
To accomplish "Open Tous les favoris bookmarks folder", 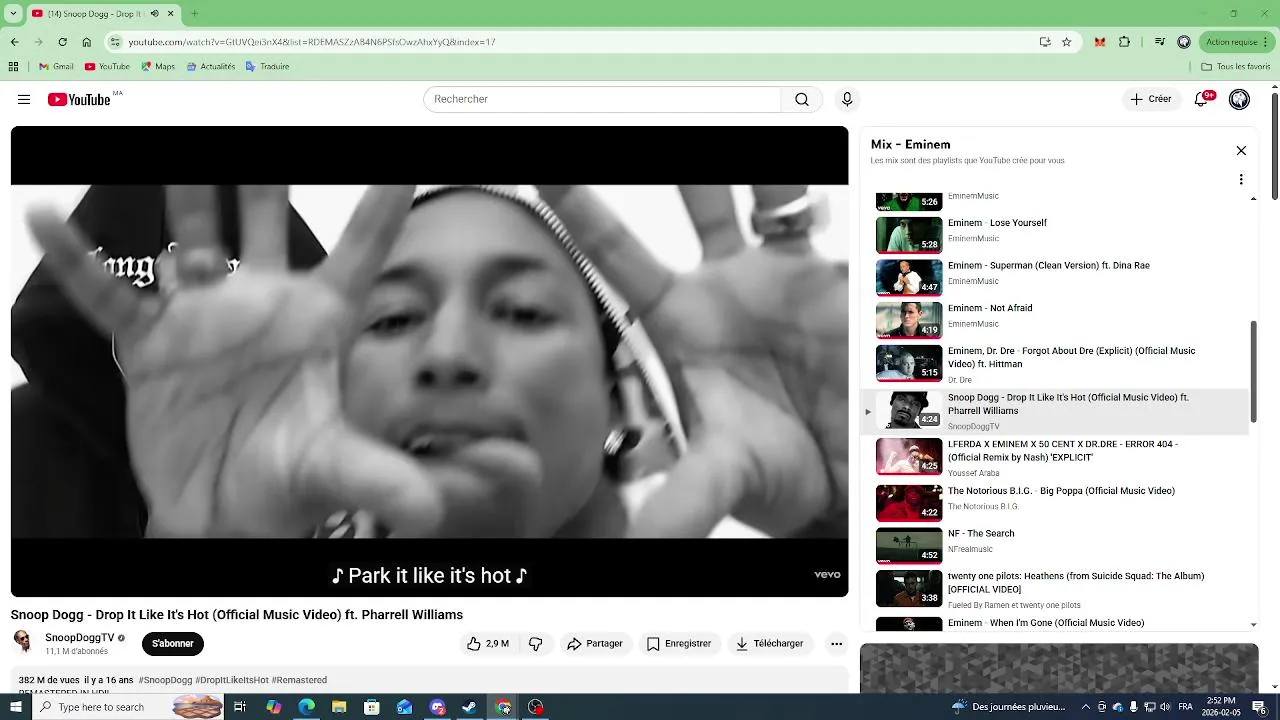I will 1236,67.
